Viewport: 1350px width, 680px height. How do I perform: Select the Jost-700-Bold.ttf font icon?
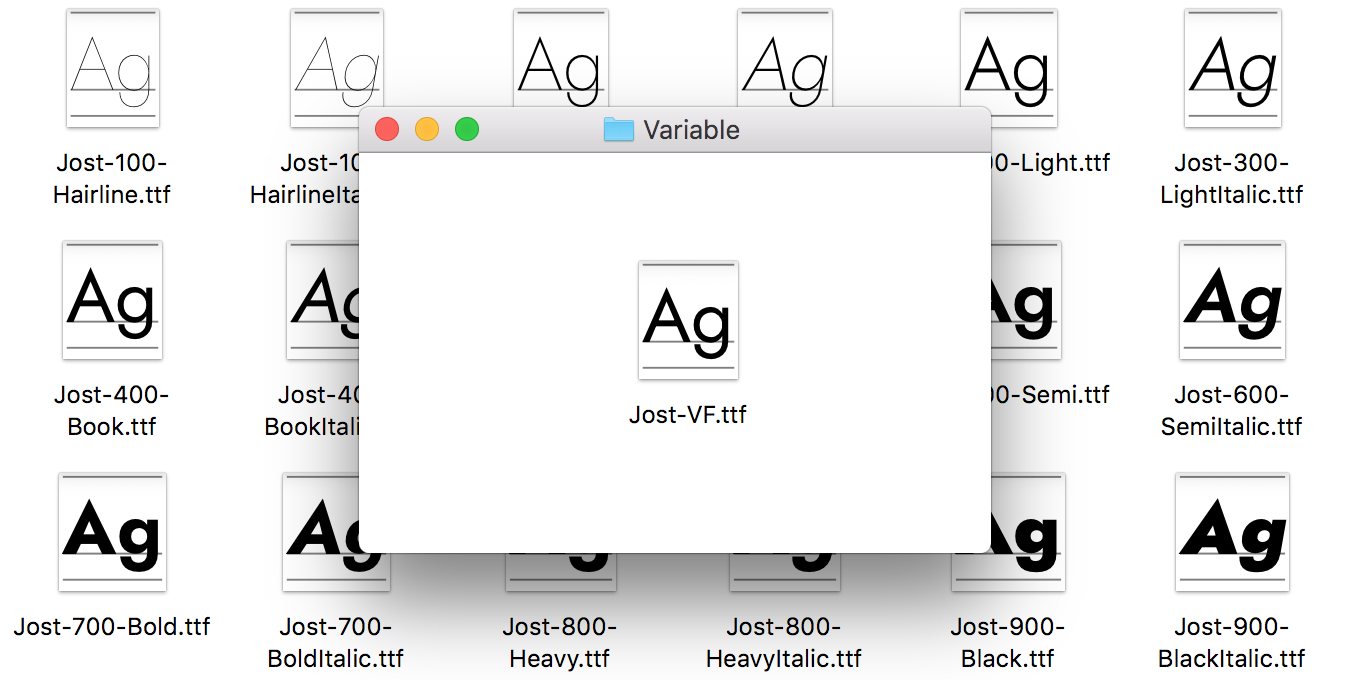(x=112, y=532)
